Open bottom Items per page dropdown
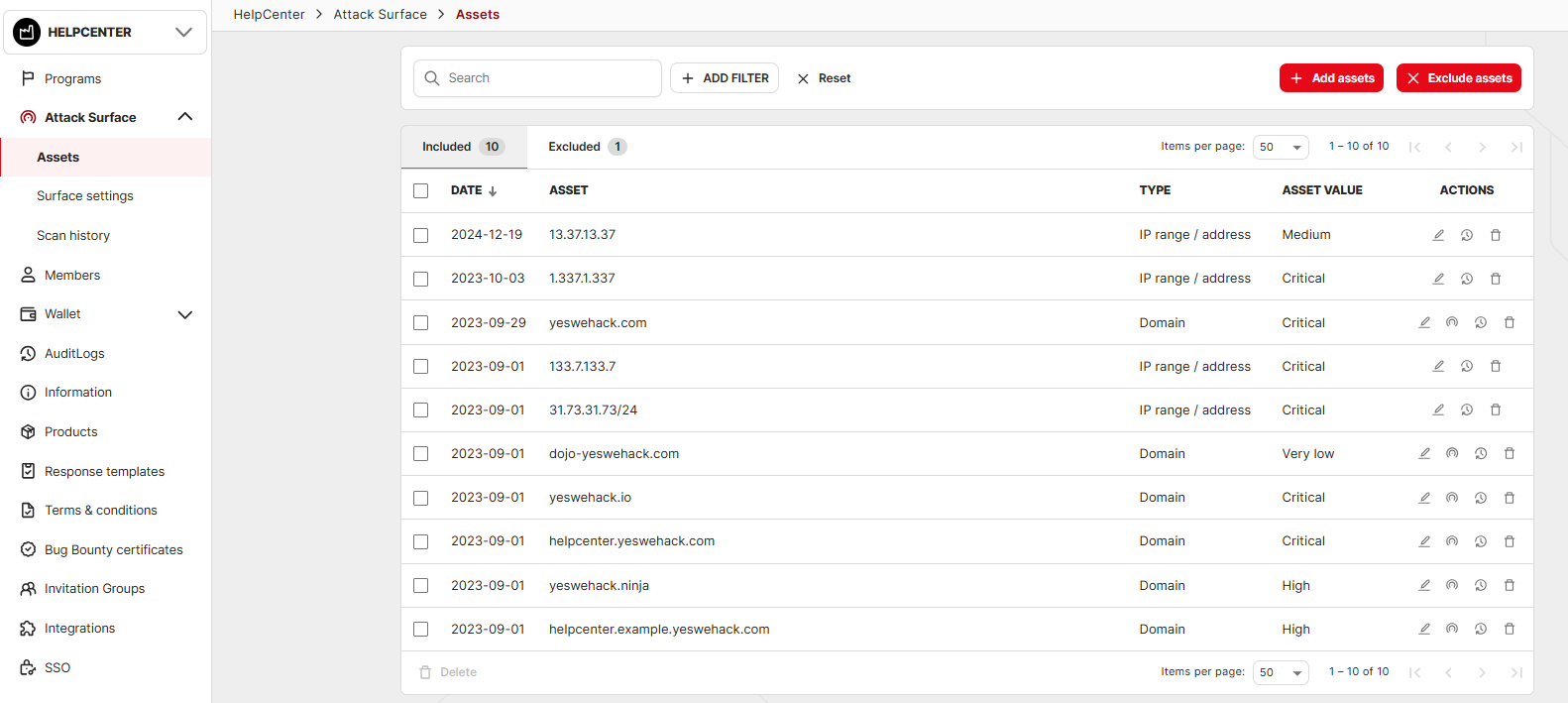Image resolution: width=1568 pixels, height=703 pixels. coord(1281,672)
